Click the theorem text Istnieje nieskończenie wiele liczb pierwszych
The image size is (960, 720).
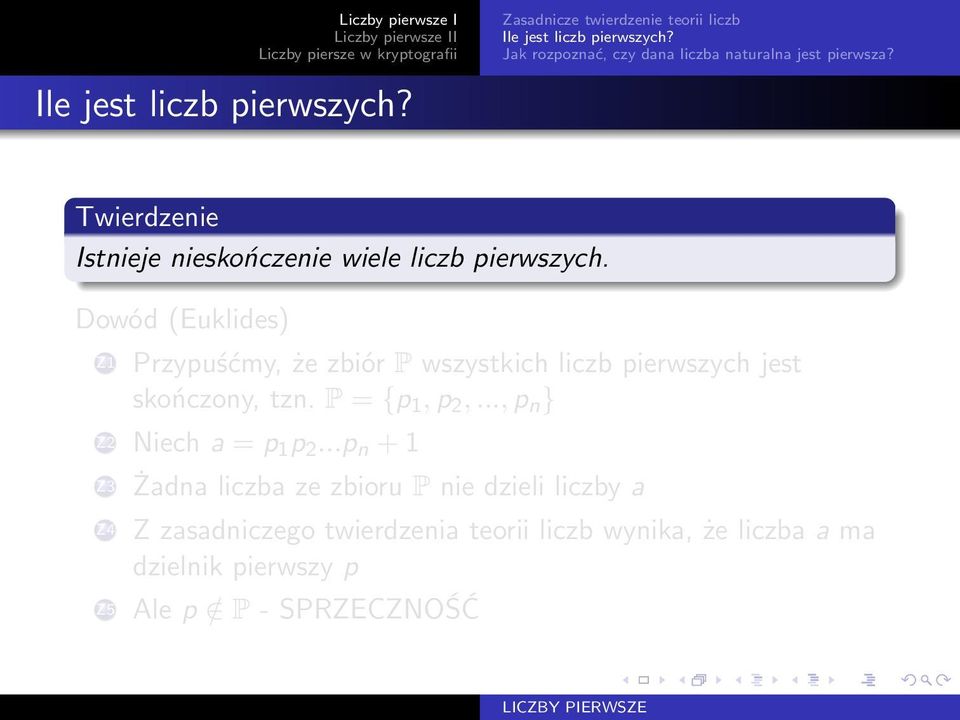(x=342, y=258)
